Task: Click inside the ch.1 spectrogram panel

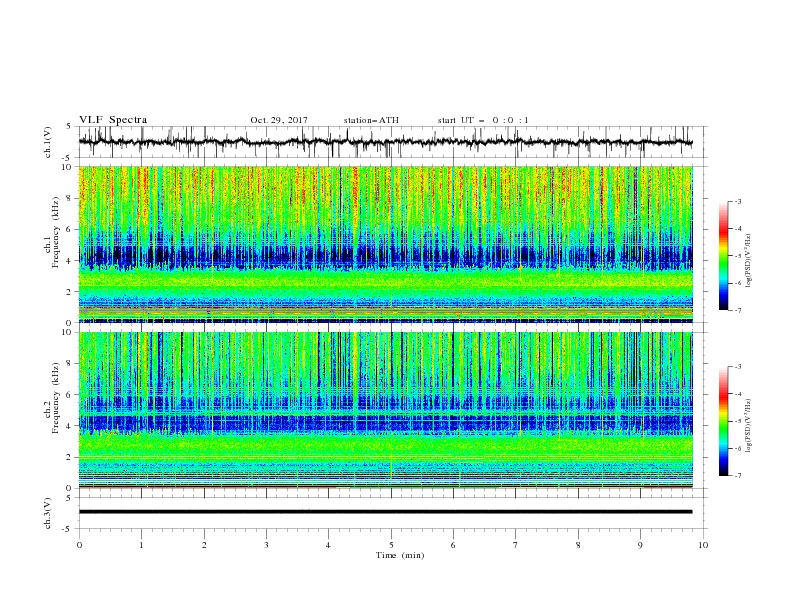Action: click(385, 244)
